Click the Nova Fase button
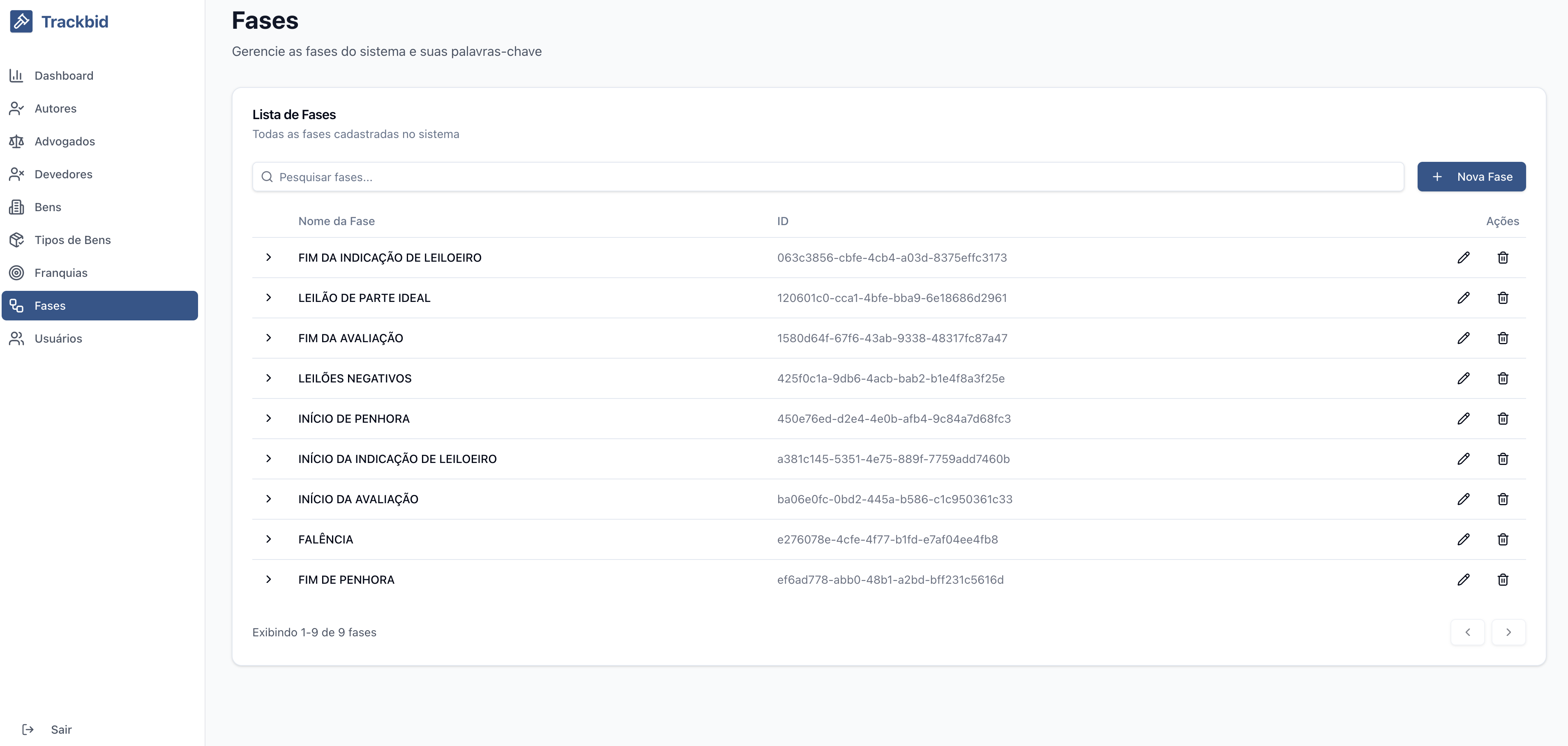Viewport: 1568px width, 746px height. click(x=1471, y=177)
